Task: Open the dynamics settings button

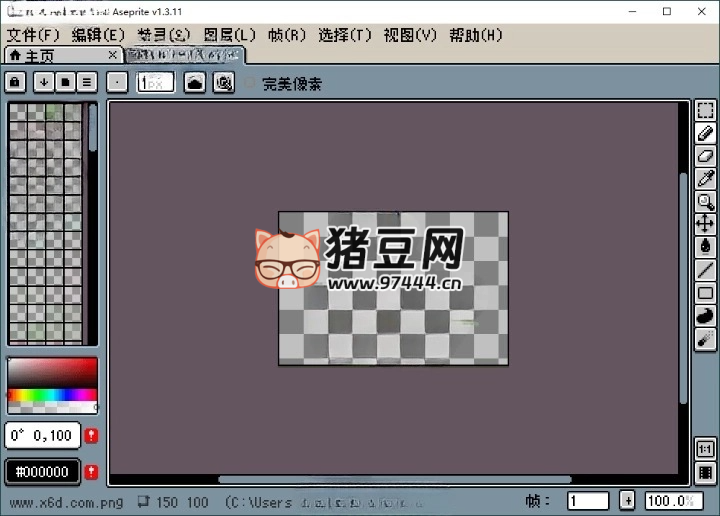Action: [224, 83]
